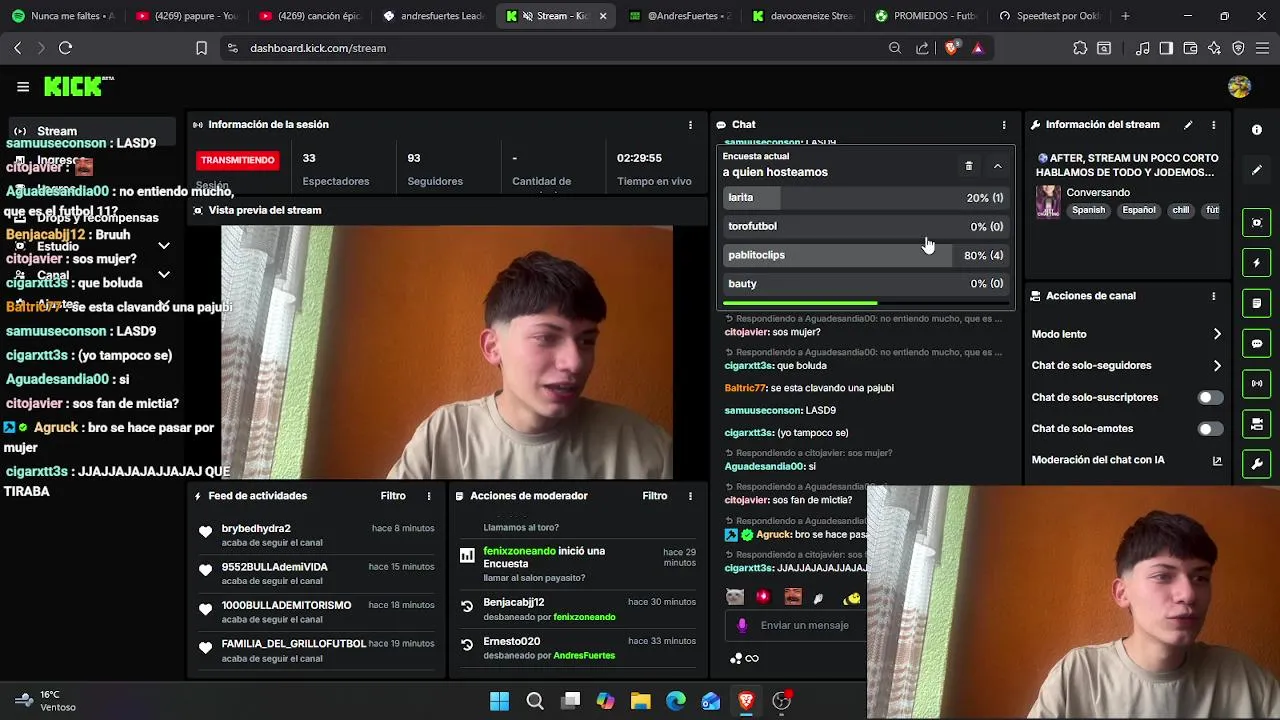This screenshot has height=720, width=1280.
Task: Click the microphone icon in chat input
Action: (x=742, y=626)
